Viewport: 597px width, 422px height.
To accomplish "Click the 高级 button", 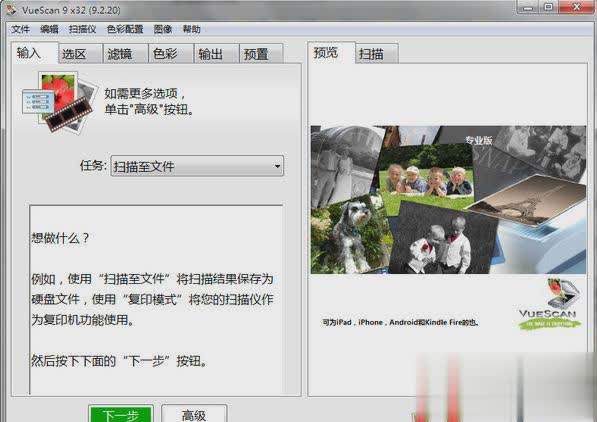I will (x=194, y=414).
